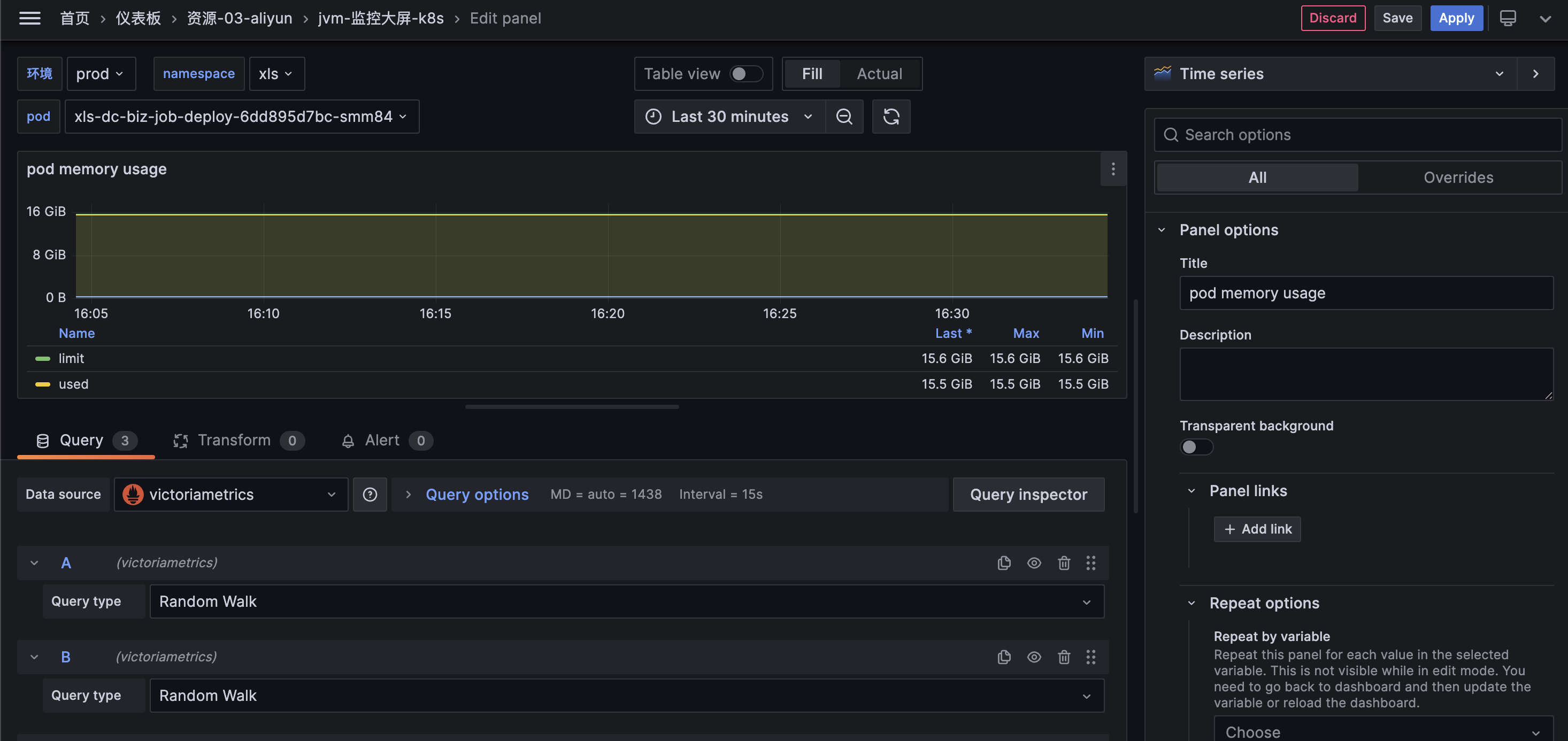Collapse the Panel options section

pyautogui.click(x=1162, y=230)
